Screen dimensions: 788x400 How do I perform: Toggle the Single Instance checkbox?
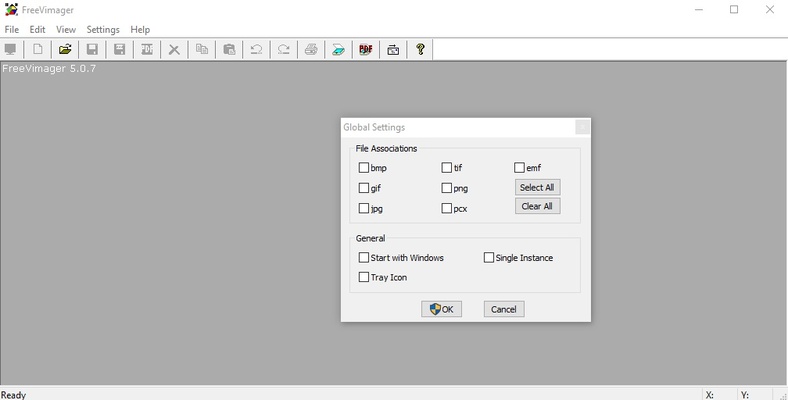[489, 258]
